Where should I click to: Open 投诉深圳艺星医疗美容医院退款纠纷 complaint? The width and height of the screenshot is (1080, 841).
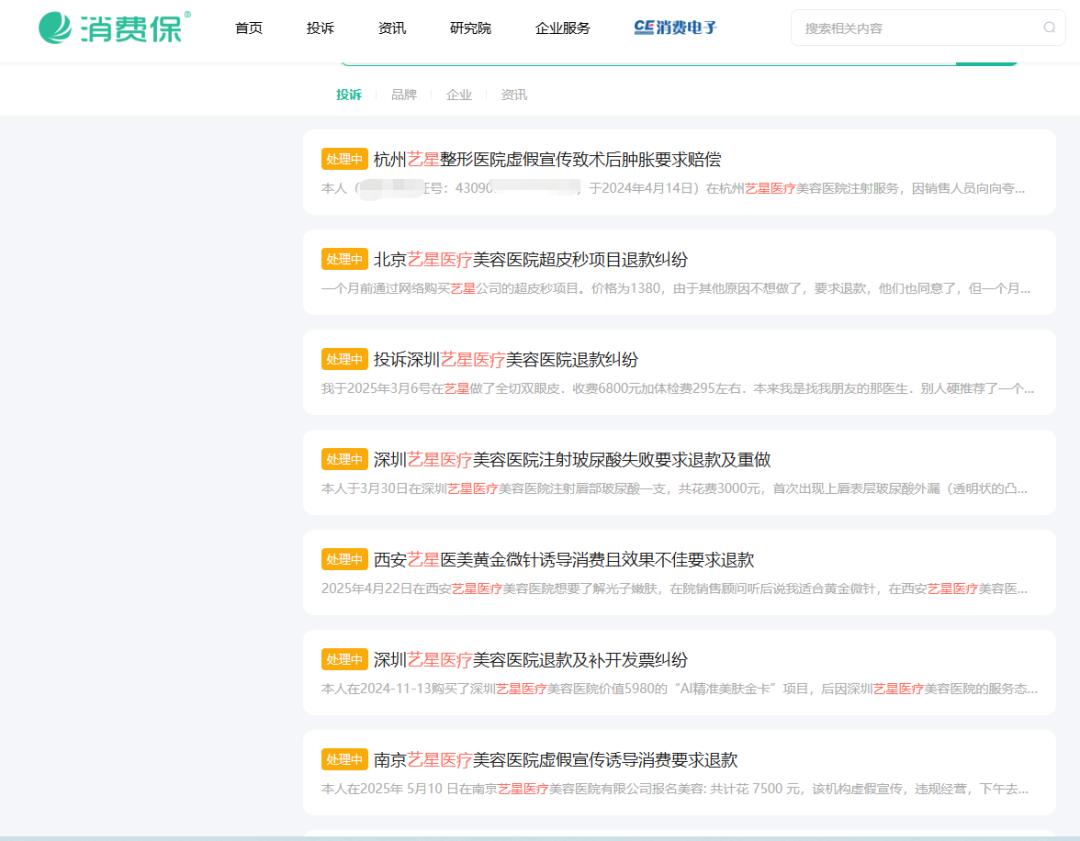click(506, 359)
